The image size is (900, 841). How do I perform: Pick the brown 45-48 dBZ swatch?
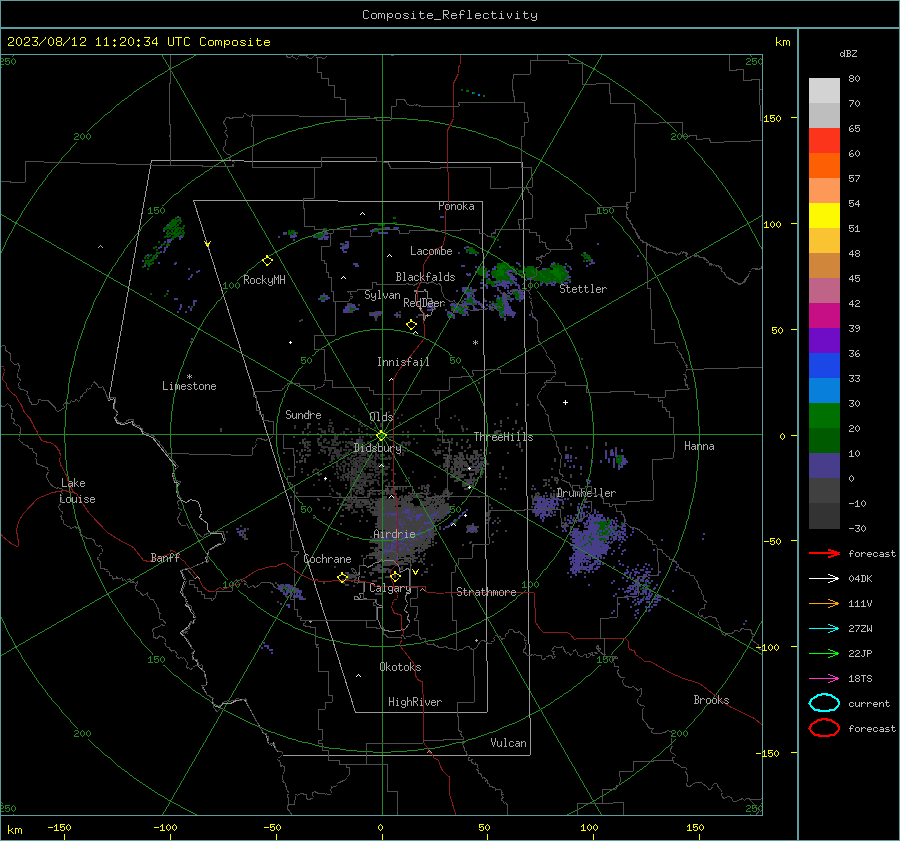point(824,266)
